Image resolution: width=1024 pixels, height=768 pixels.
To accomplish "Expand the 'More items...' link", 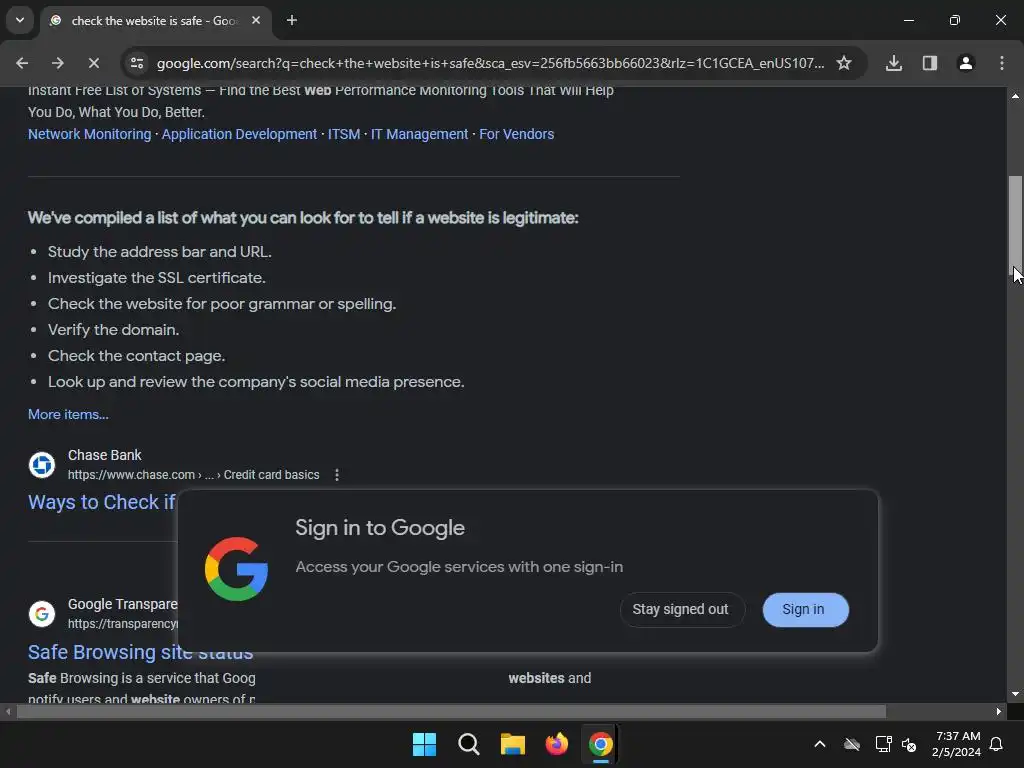I will coord(68,414).
